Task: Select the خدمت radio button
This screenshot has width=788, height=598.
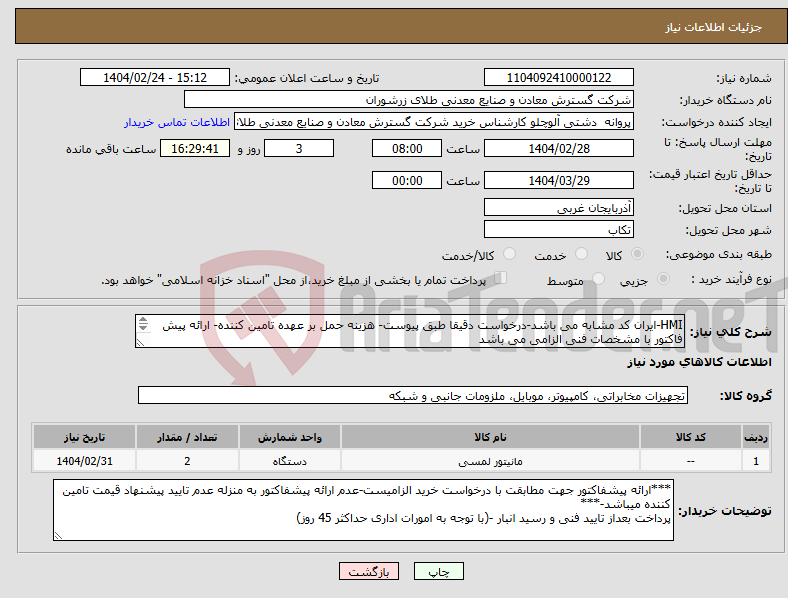Action: click(x=581, y=254)
